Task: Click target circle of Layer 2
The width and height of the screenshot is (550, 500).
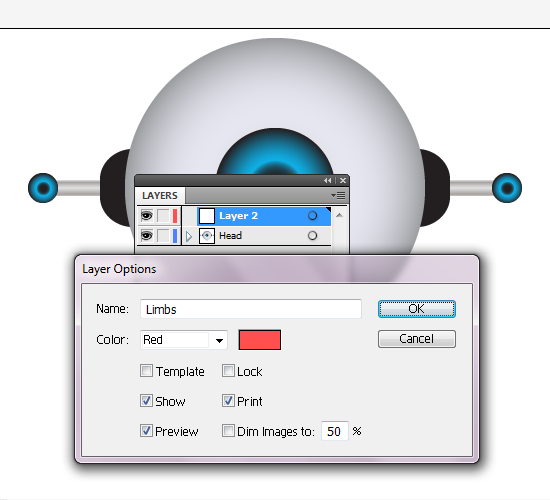Action: pyautogui.click(x=312, y=215)
